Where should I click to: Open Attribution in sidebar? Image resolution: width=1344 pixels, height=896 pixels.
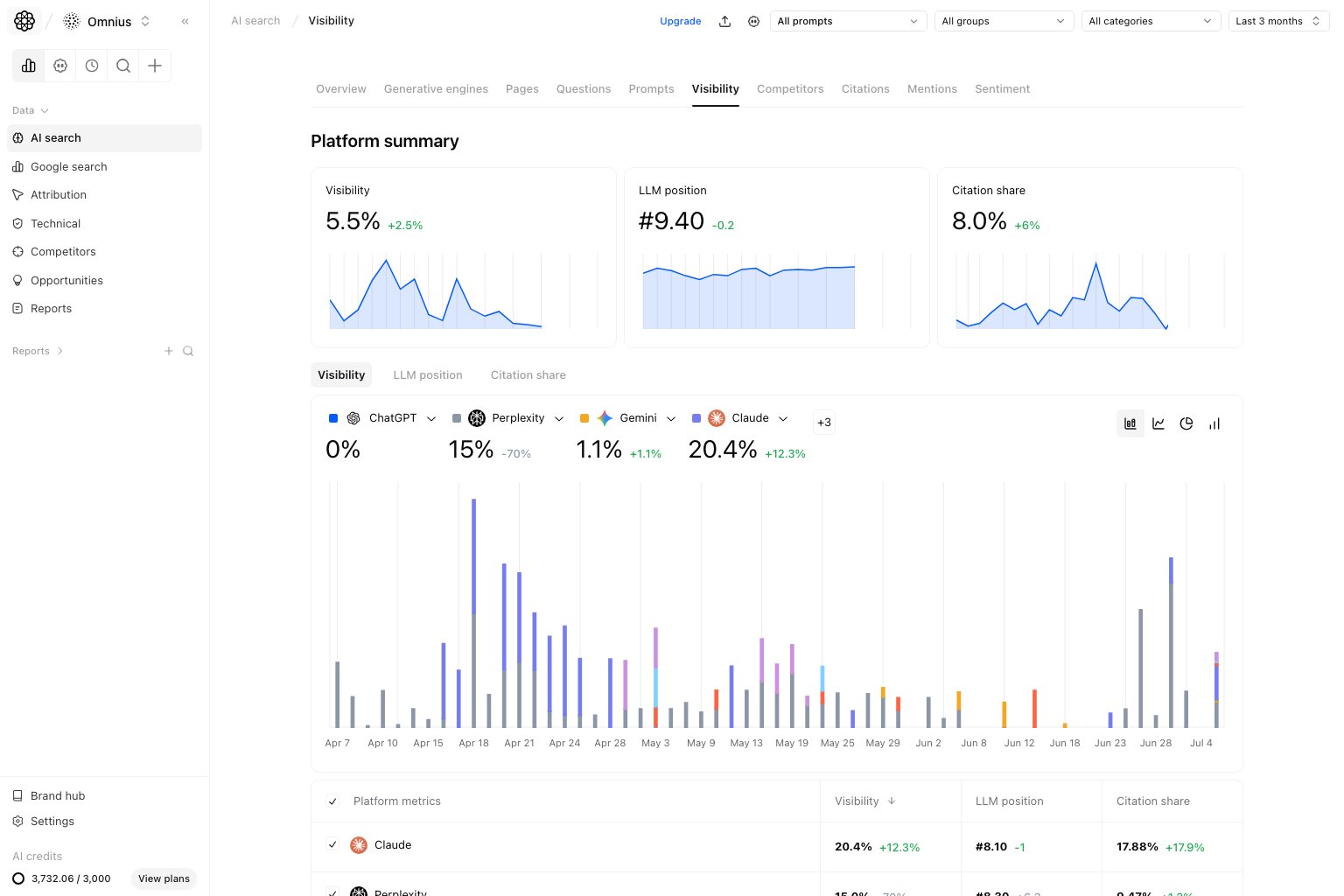tap(105, 194)
